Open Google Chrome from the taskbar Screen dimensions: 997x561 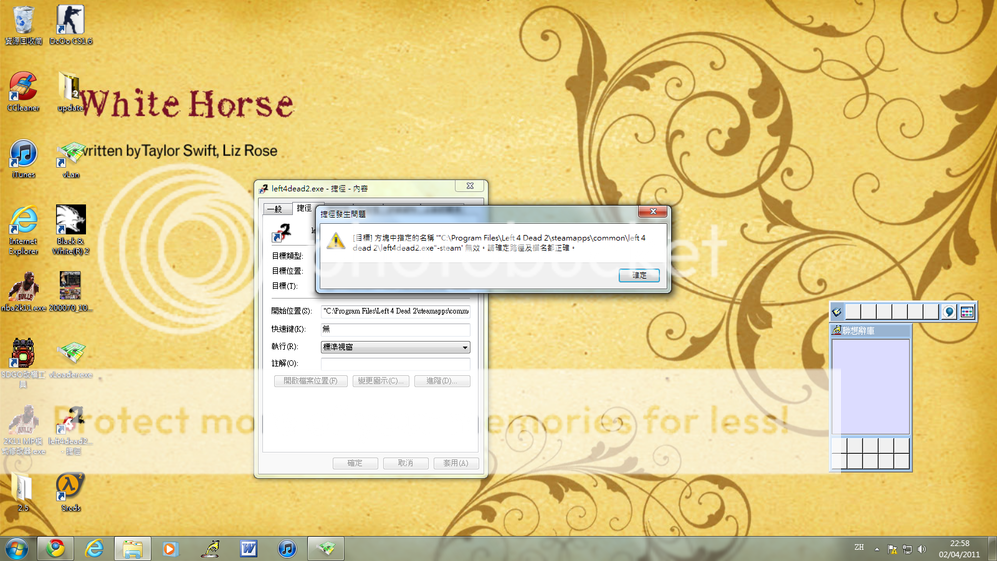tap(56, 548)
